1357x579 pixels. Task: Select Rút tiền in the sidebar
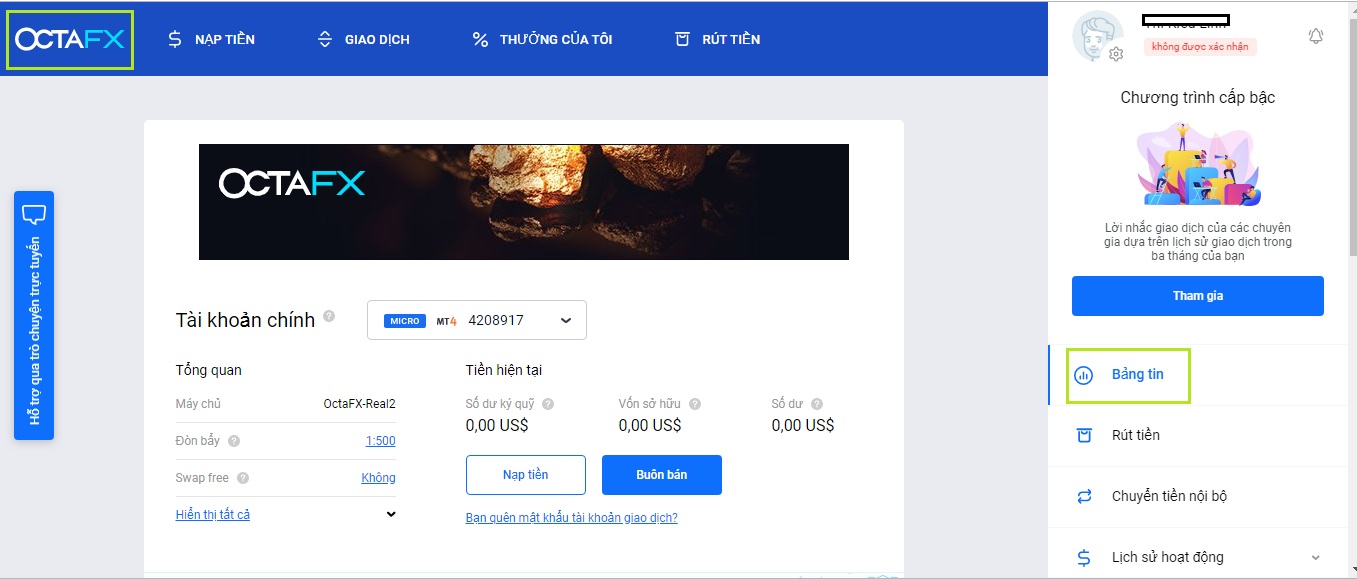coord(1198,436)
